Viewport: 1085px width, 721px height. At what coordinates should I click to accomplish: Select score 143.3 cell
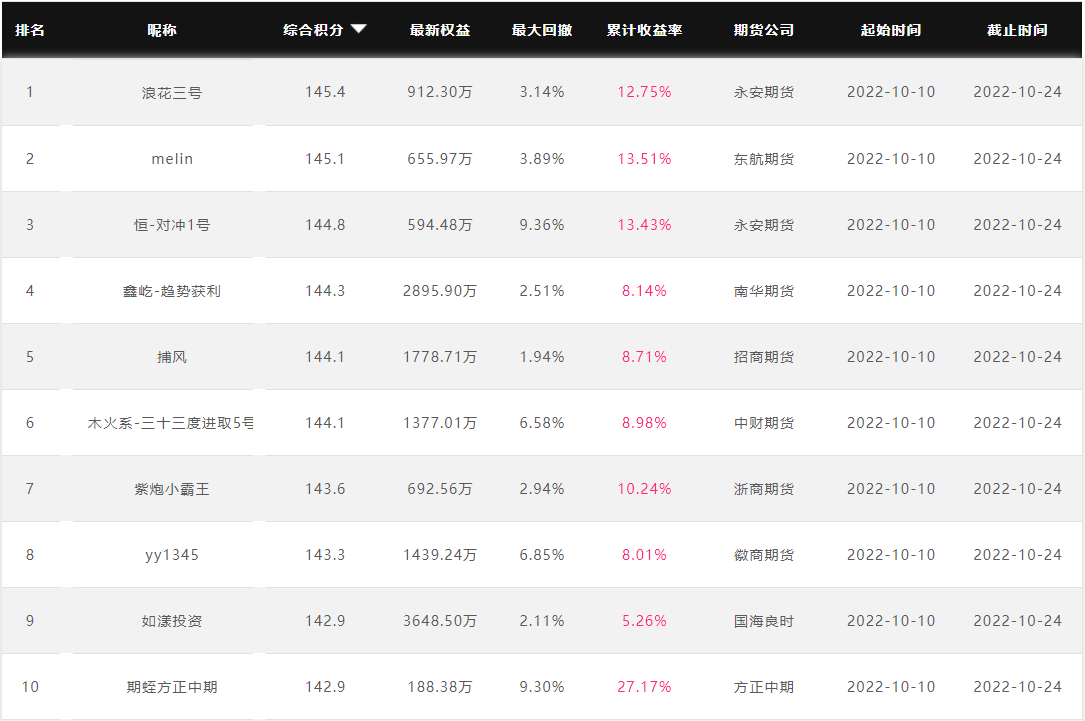(x=325, y=555)
